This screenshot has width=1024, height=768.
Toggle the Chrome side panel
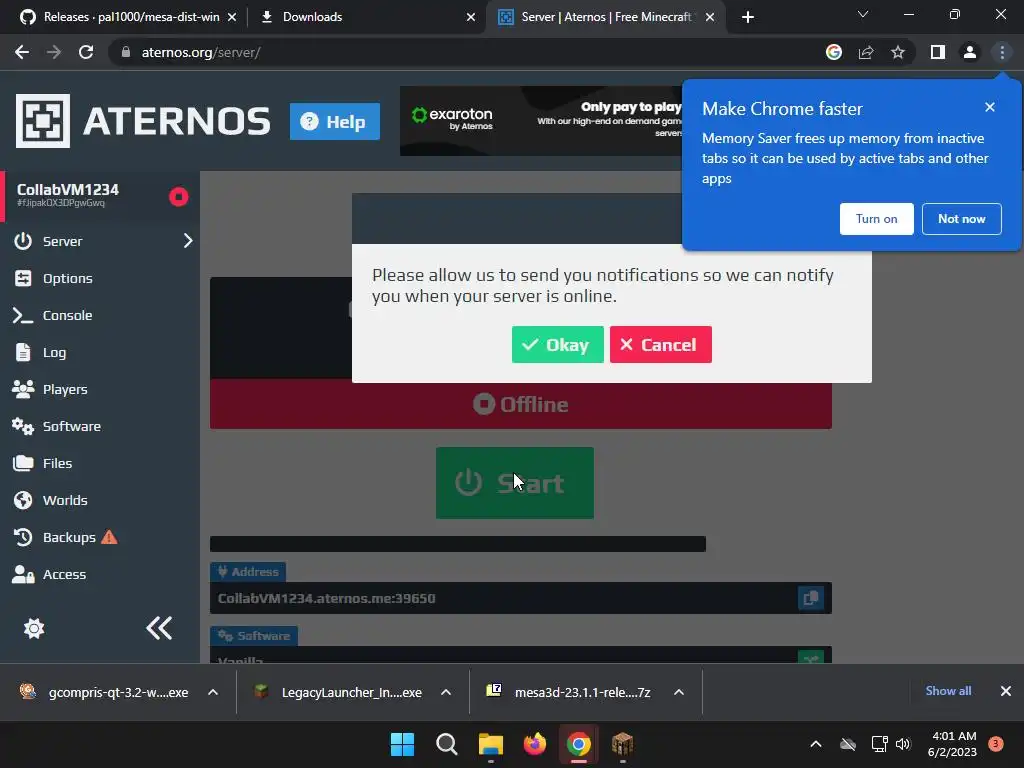(x=938, y=52)
